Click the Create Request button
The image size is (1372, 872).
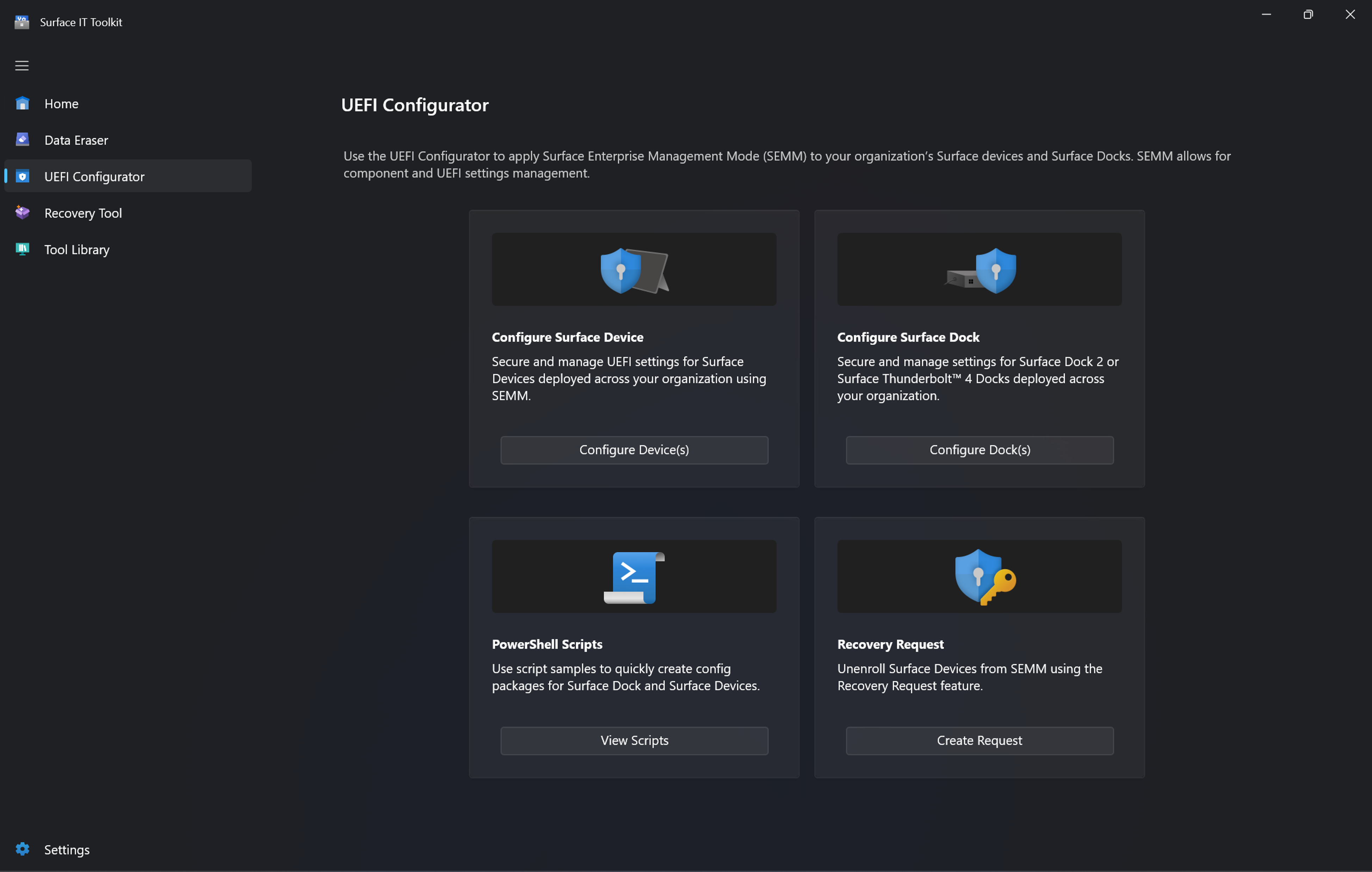(x=979, y=740)
